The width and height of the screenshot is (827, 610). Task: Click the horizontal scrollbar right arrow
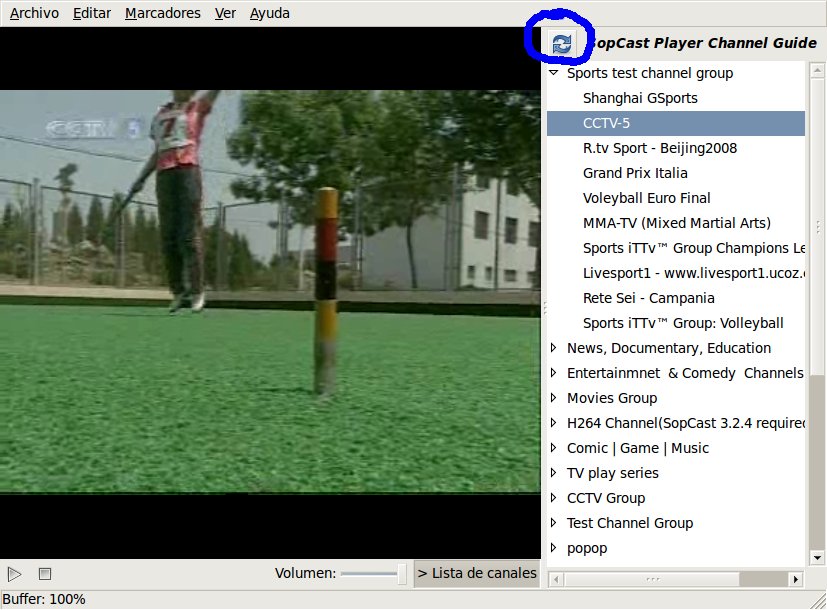796,579
